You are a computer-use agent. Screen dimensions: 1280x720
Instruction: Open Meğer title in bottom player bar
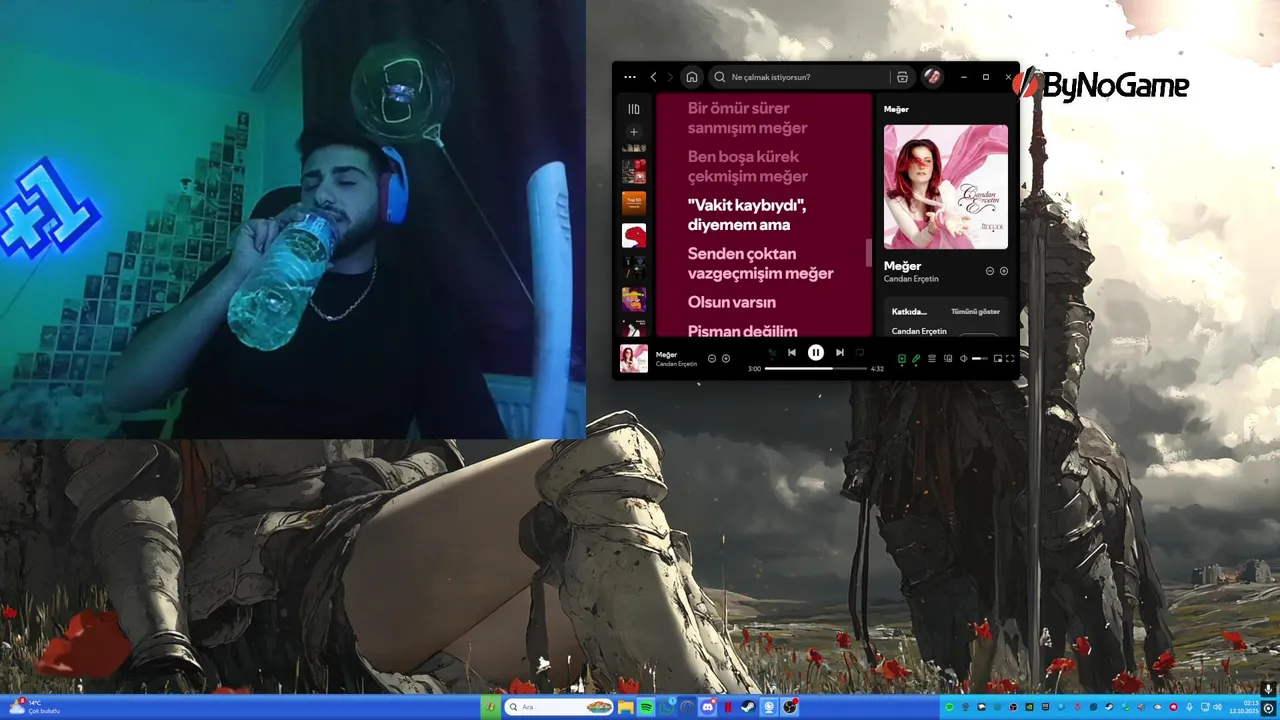tap(666, 354)
